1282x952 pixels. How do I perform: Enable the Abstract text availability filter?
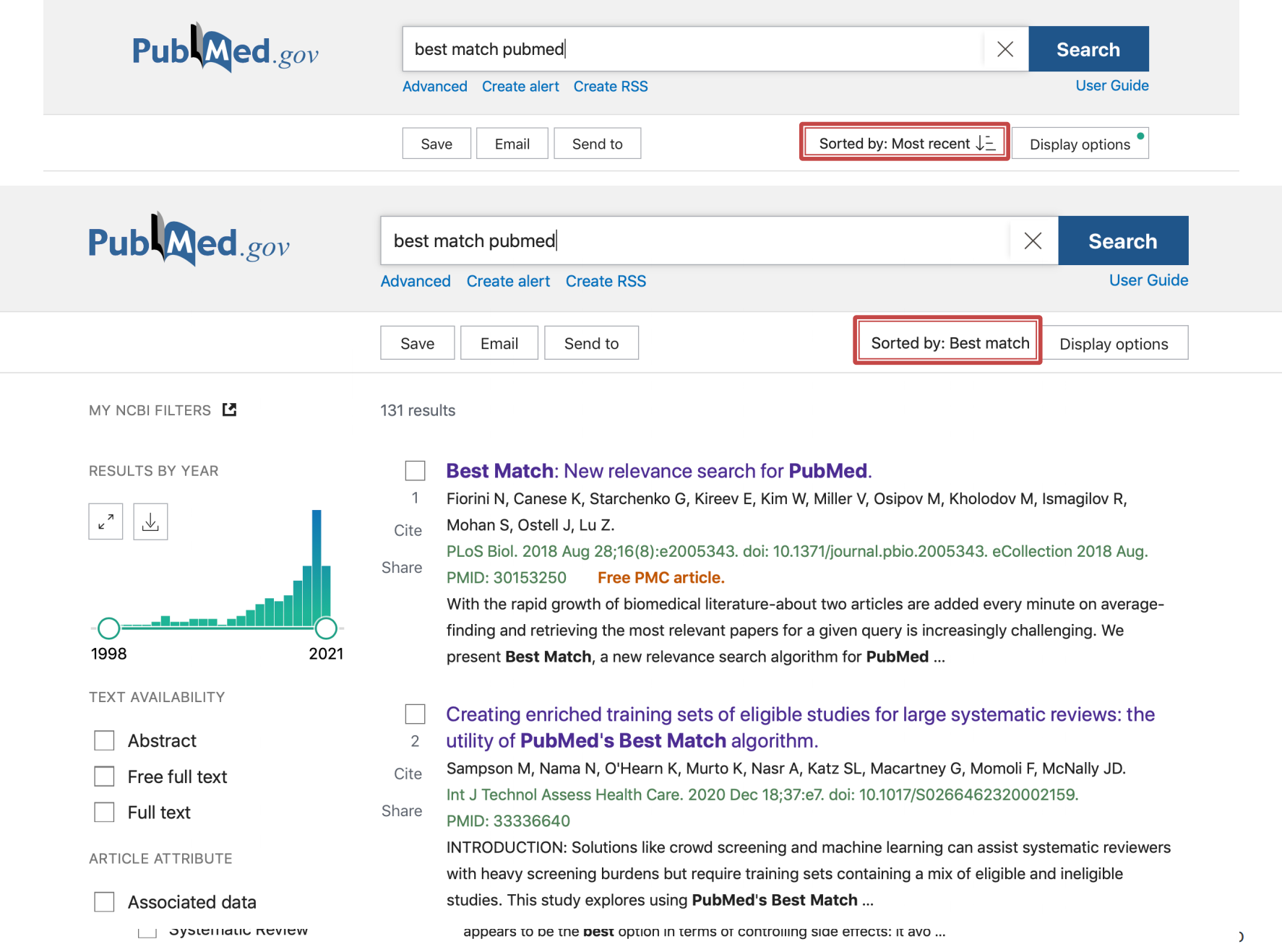coord(105,740)
